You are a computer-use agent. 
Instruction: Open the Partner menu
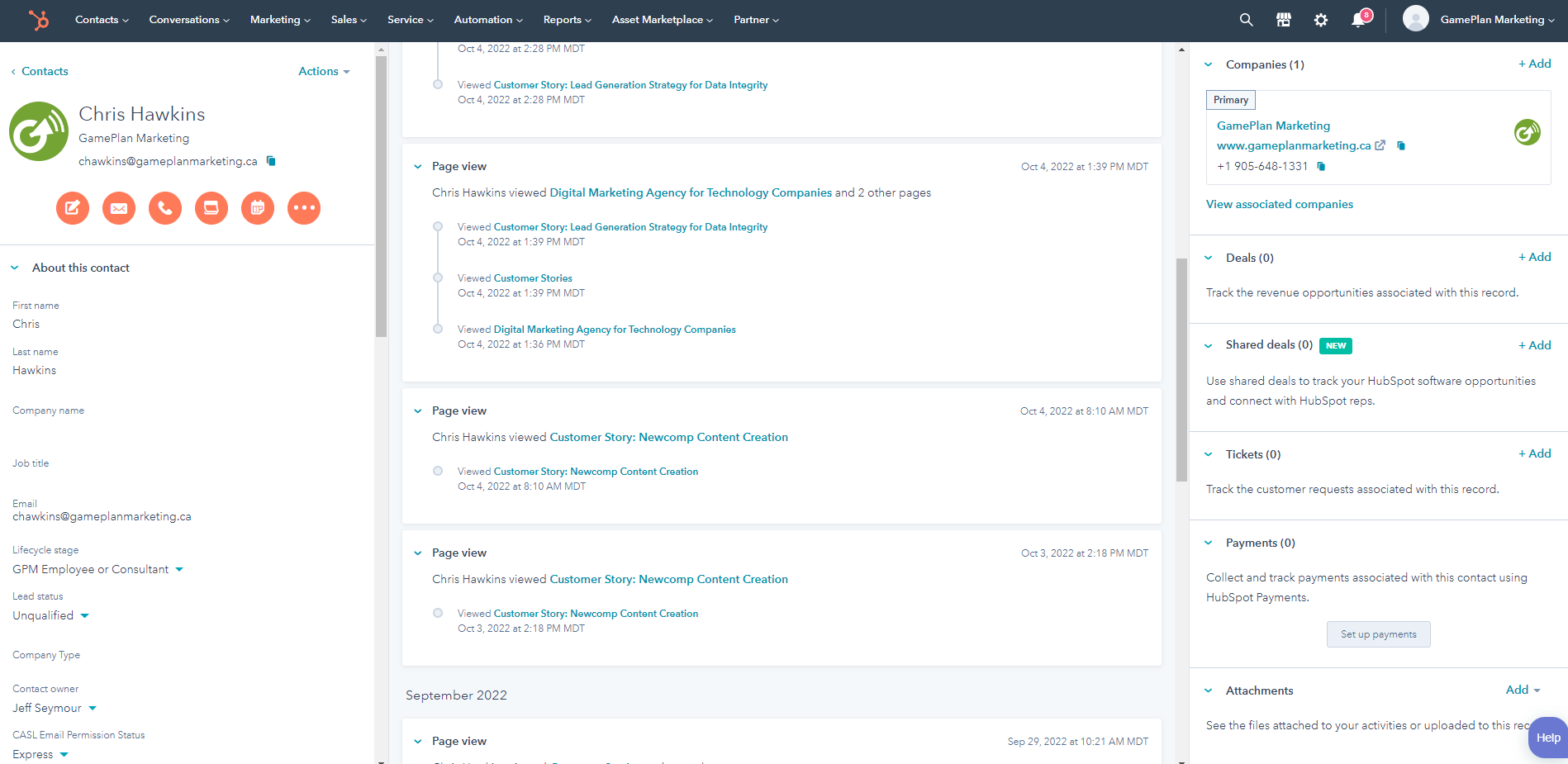click(x=756, y=20)
